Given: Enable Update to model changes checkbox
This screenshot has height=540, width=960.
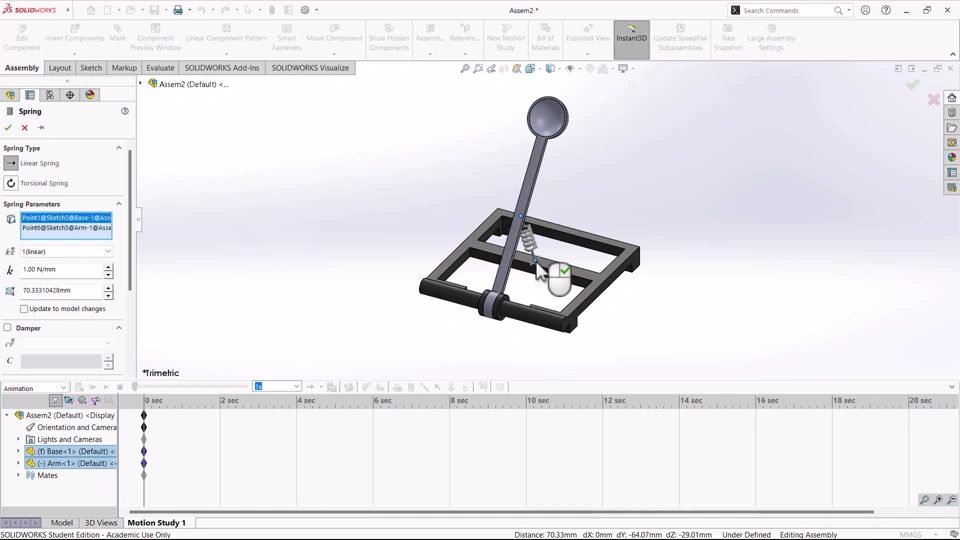Looking at the screenshot, I should pos(24,309).
